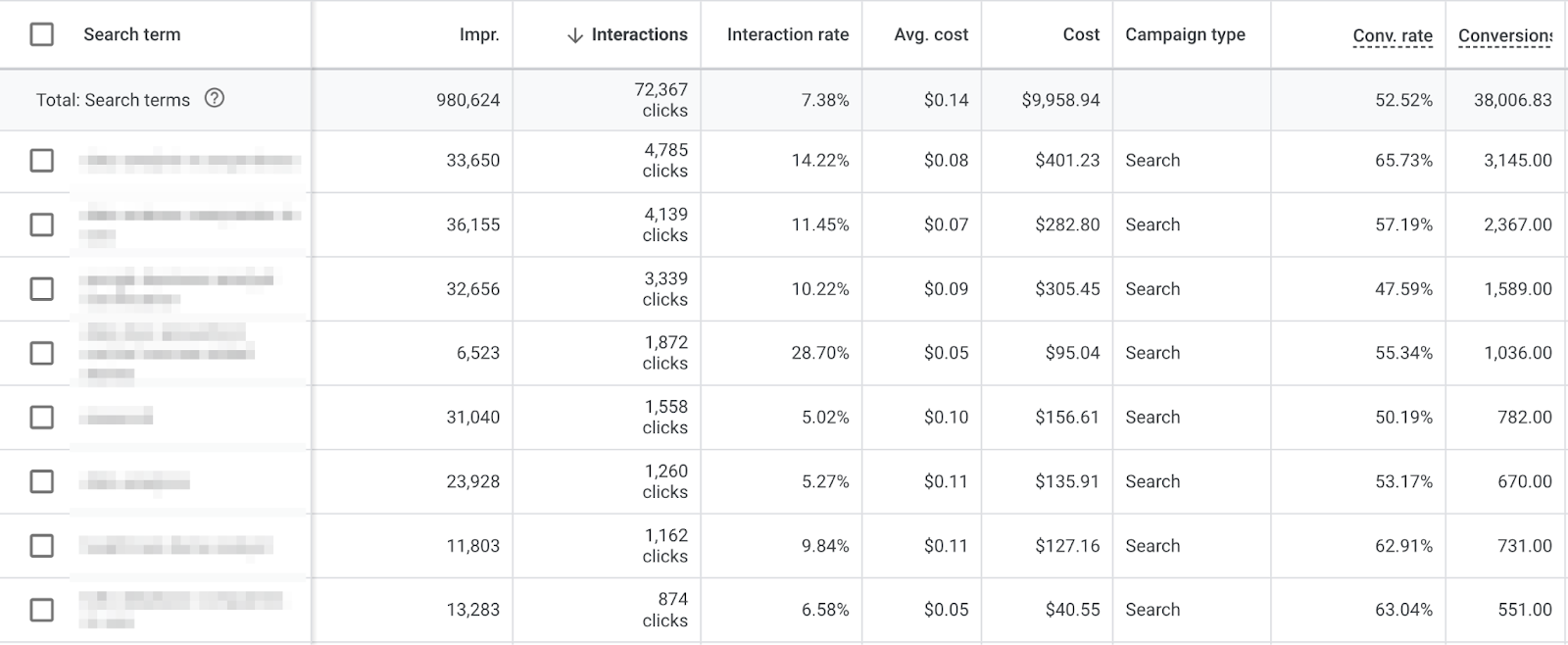Image resolution: width=1568 pixels, height=645 pixels.
Task: Select the checkbox for the 36,155 impressions row
Action: 41,224
